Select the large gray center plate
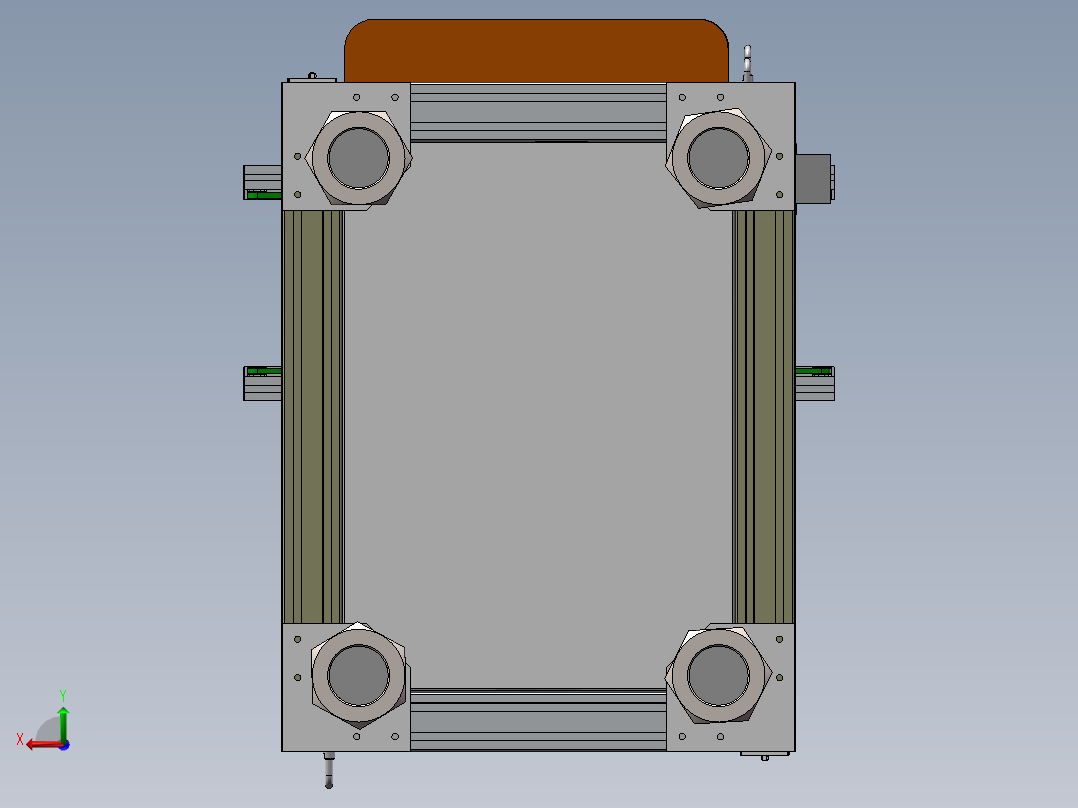The image size is (1078, 808). [538, 415]
